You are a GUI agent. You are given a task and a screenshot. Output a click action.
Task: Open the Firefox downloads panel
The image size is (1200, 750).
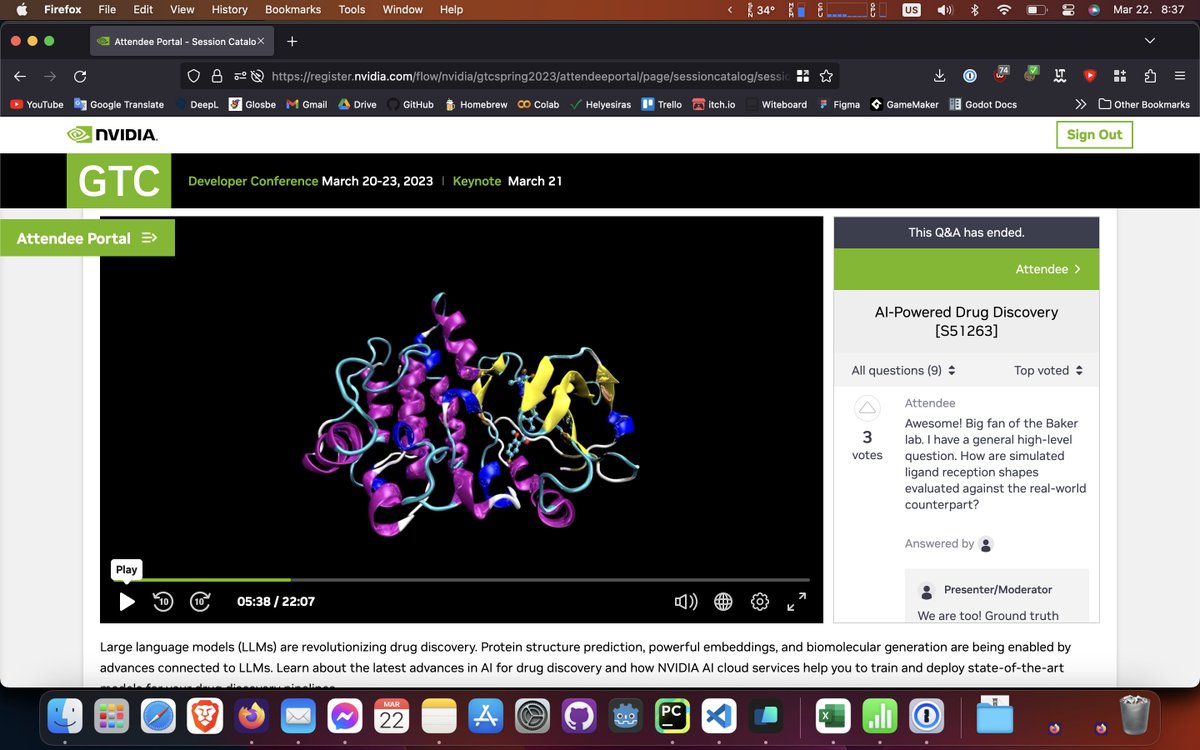939,76
